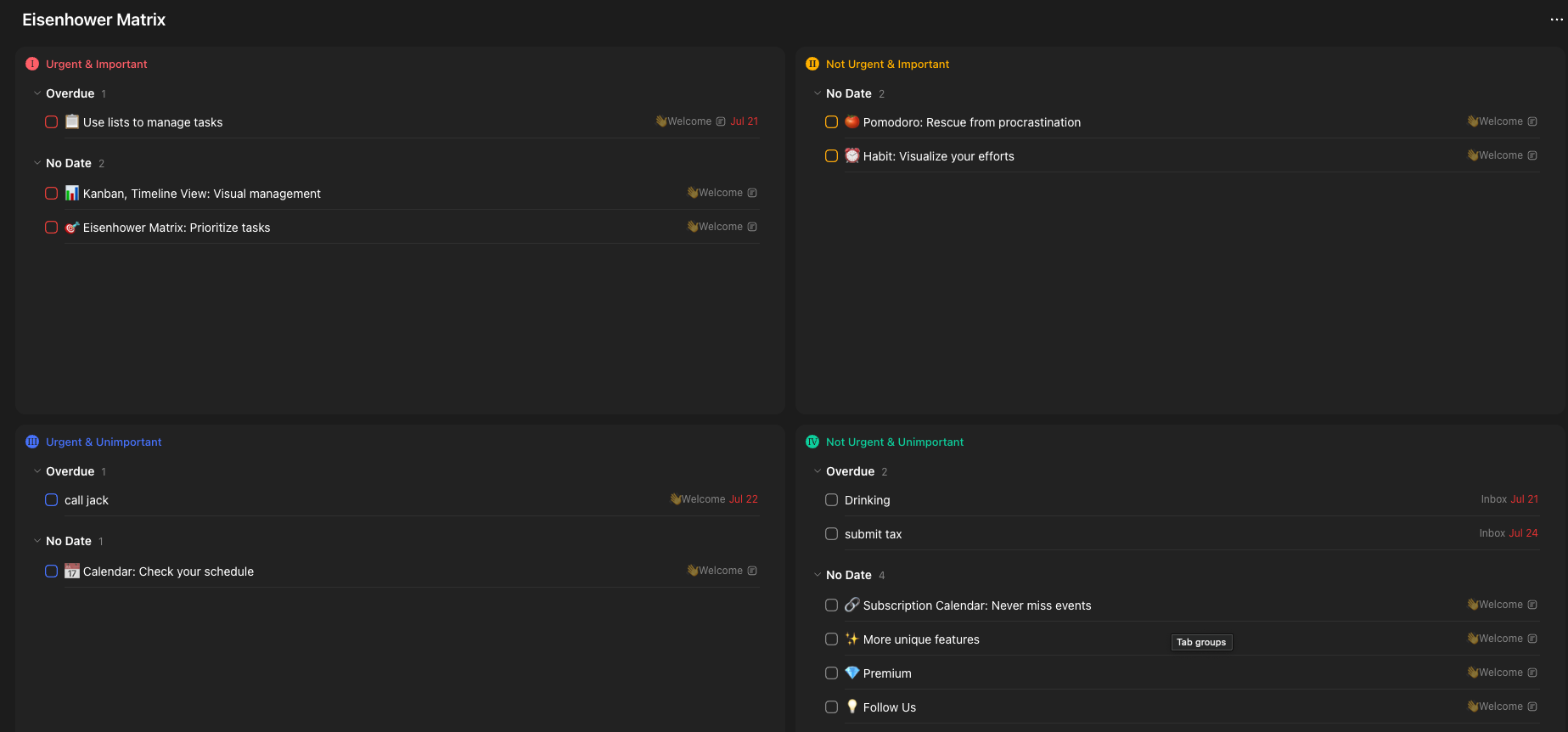
Task: Click the red quadrant I icon
Action: (32, 64)
